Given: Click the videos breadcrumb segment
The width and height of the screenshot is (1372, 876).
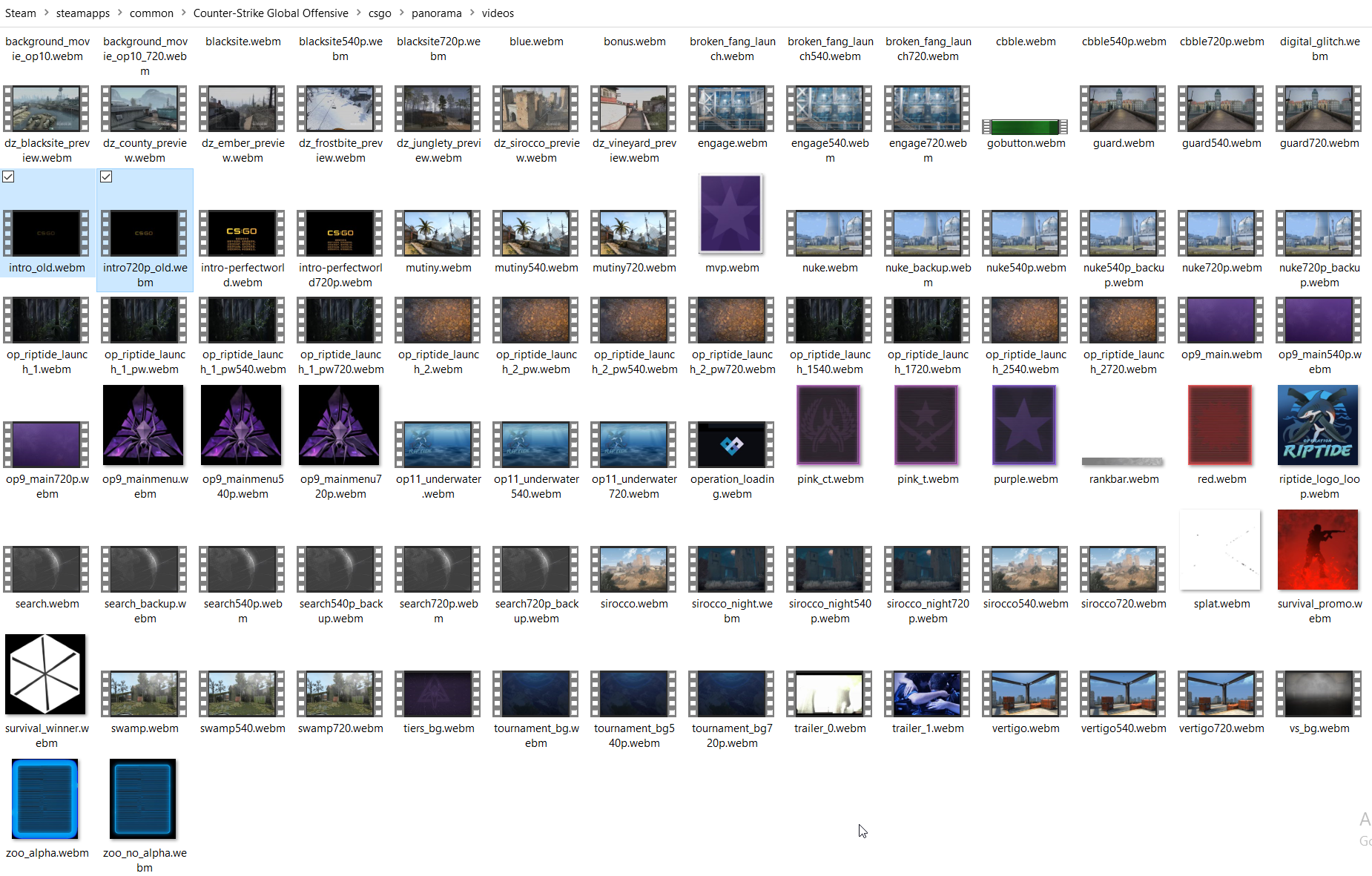Looking at the screenshot, I should tap(498, 13).
